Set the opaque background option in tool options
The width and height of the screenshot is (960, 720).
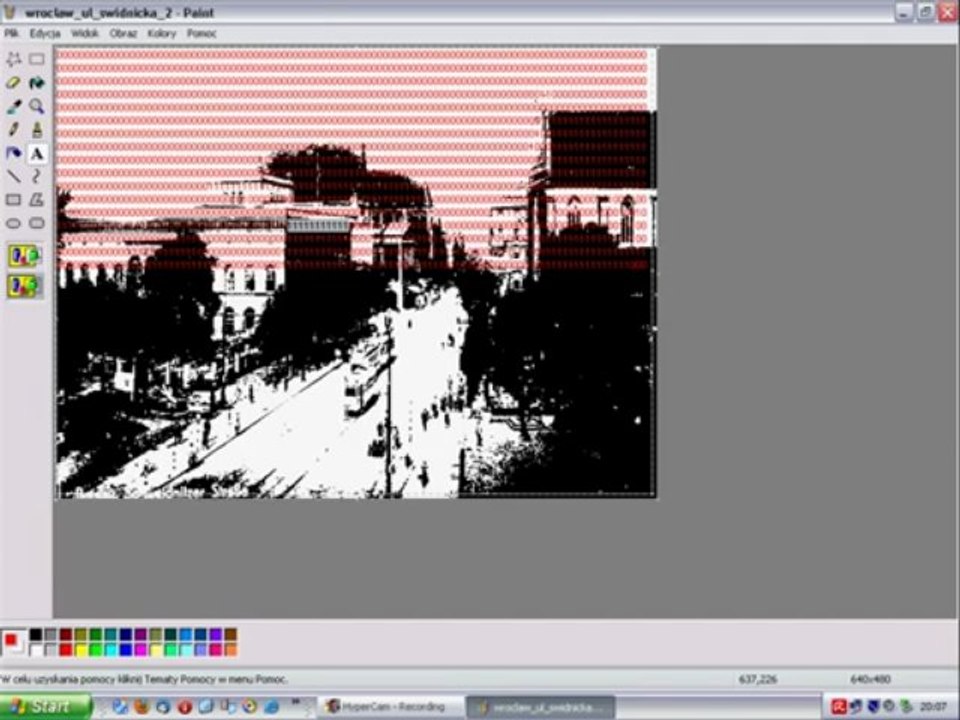24,256
